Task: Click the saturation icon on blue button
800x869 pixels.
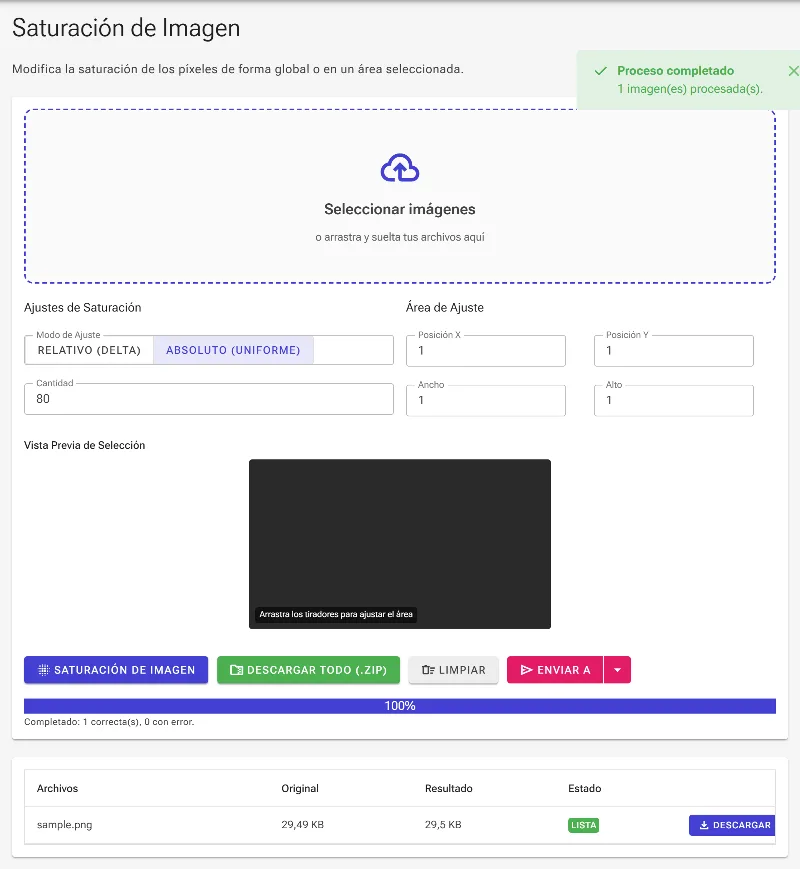Action: pyautogui.click(x=43, y=670)
